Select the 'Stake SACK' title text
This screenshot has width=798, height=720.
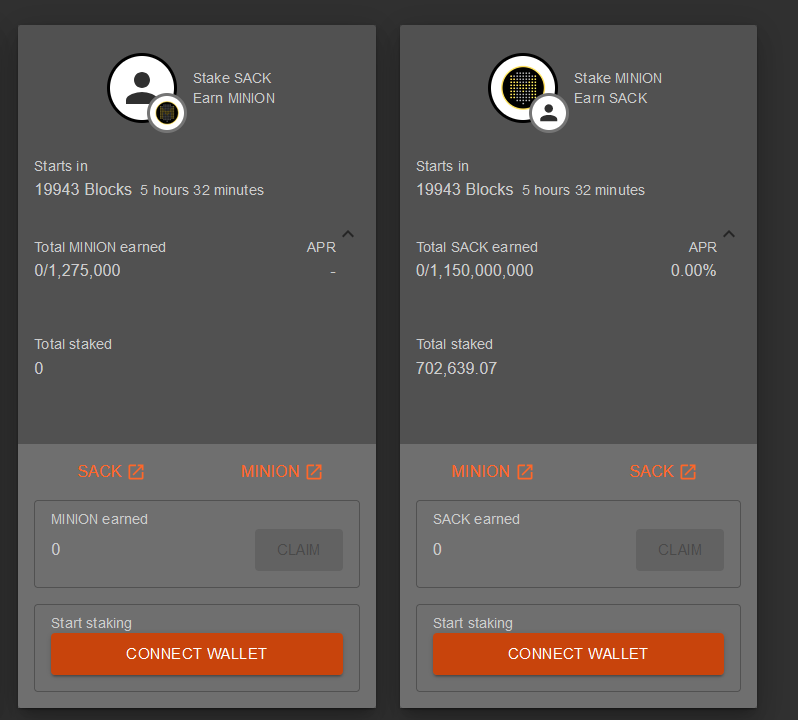pyautogui.click(x=232, y=78)
